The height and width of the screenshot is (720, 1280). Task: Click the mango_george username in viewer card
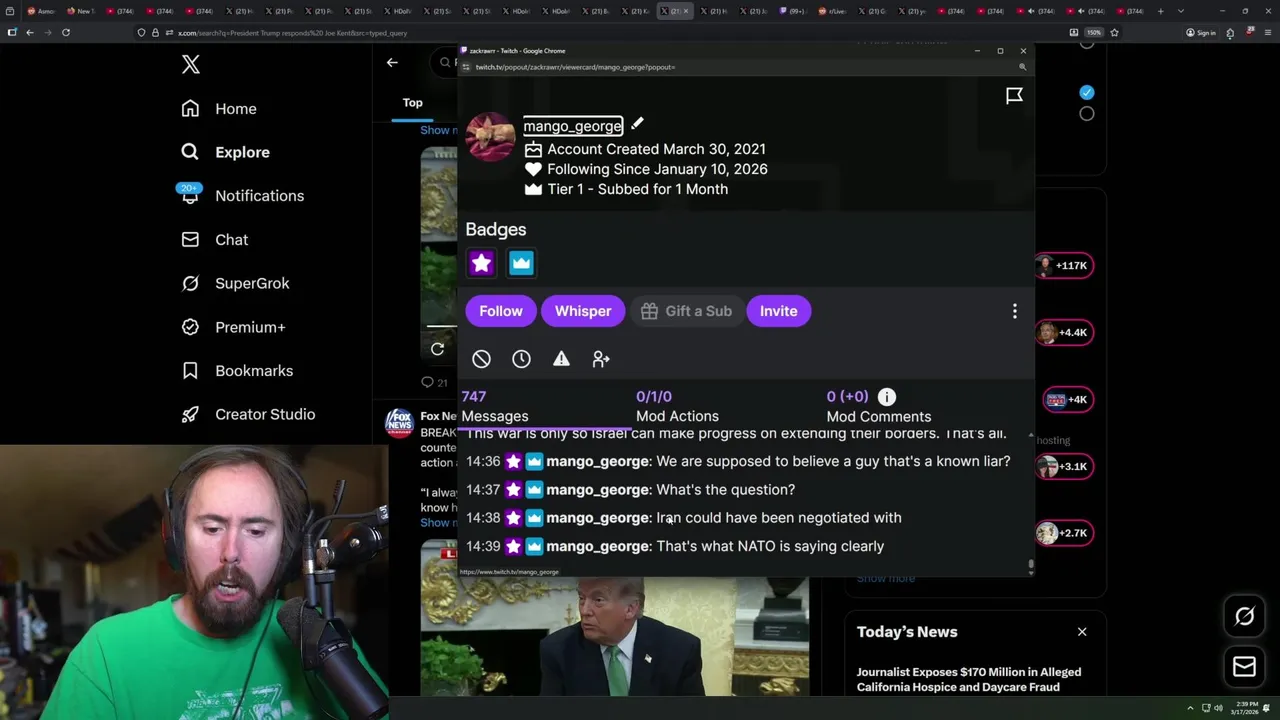tap(573, 126)
